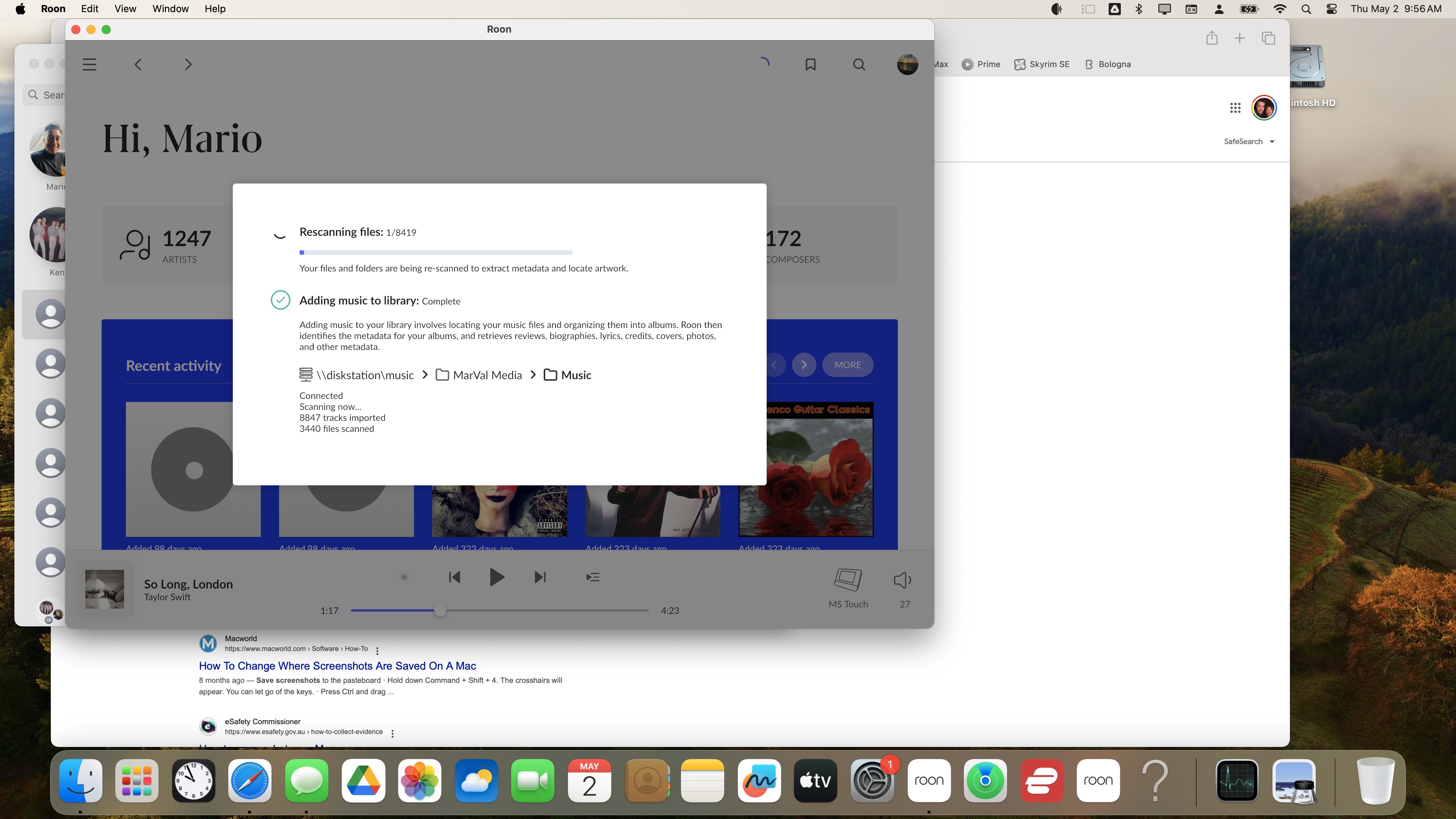This screenshot has width=1456, height=819.
Task: Open Trash from the Dock
Action: point(1376,781)
